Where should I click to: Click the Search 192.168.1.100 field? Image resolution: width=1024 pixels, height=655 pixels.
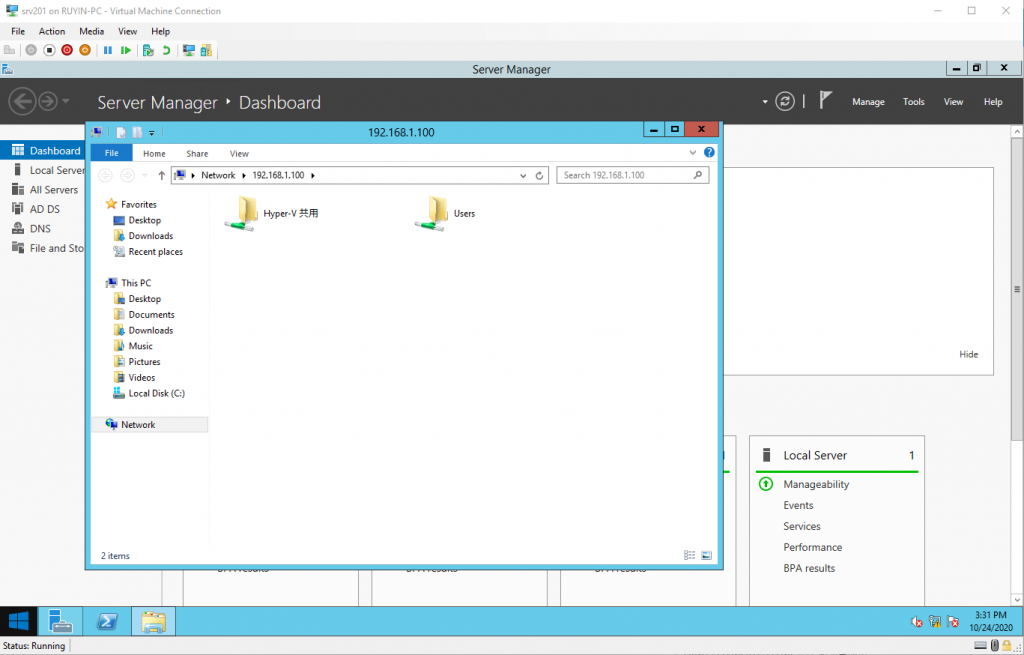pos(632,175)
